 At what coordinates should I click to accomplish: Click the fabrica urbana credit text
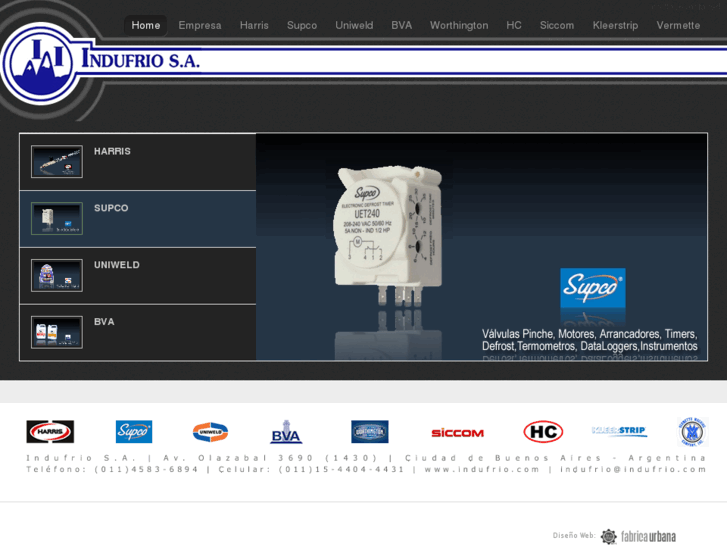point(648,537)
